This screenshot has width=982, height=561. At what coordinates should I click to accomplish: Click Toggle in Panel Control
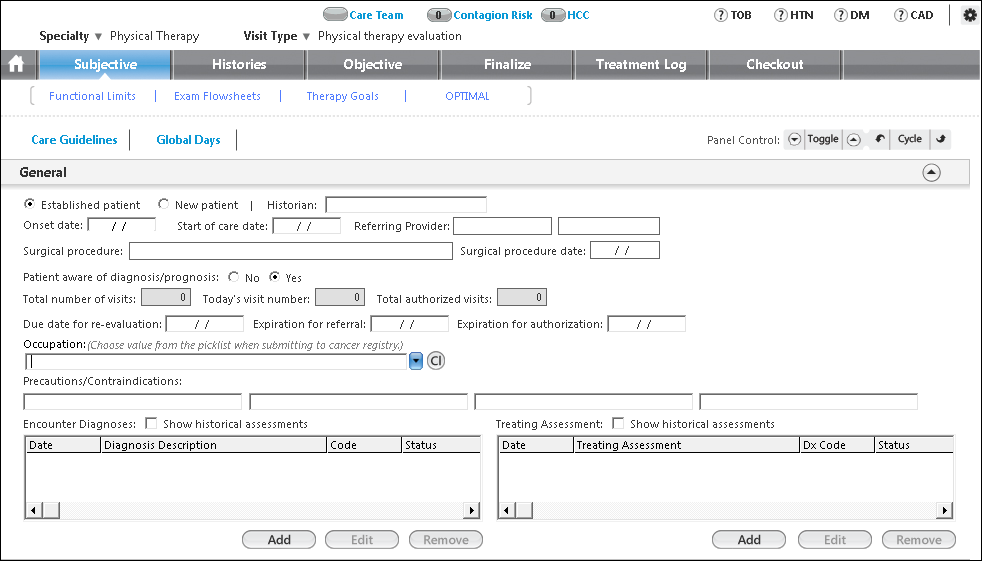[823, 139]
